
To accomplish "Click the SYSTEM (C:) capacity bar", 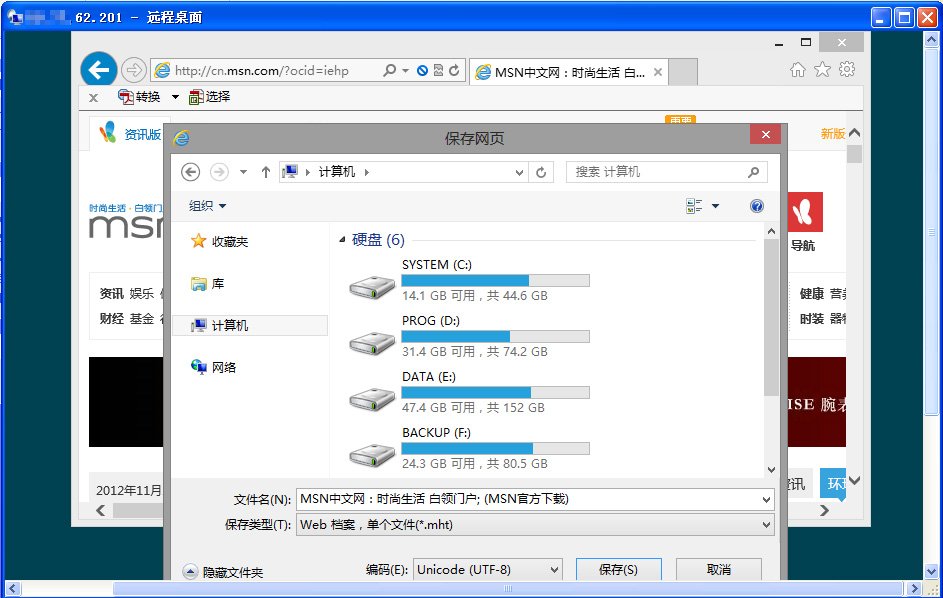I will (x=496, y=280).
